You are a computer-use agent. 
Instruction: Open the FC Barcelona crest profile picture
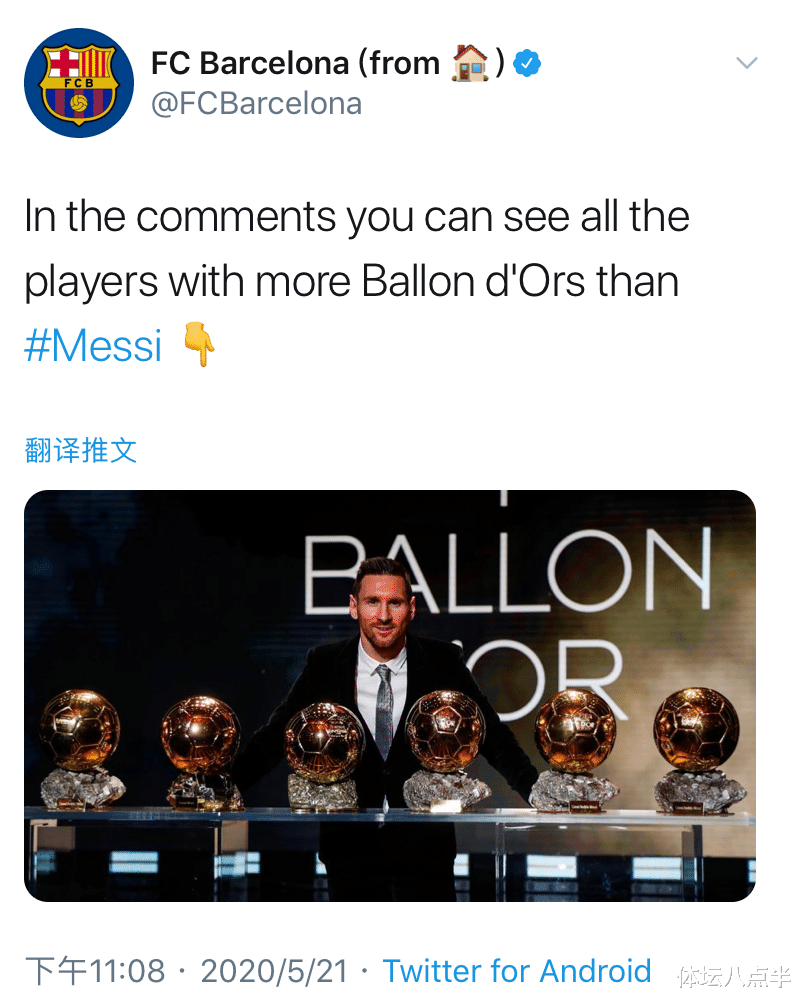tap(79, 83)
